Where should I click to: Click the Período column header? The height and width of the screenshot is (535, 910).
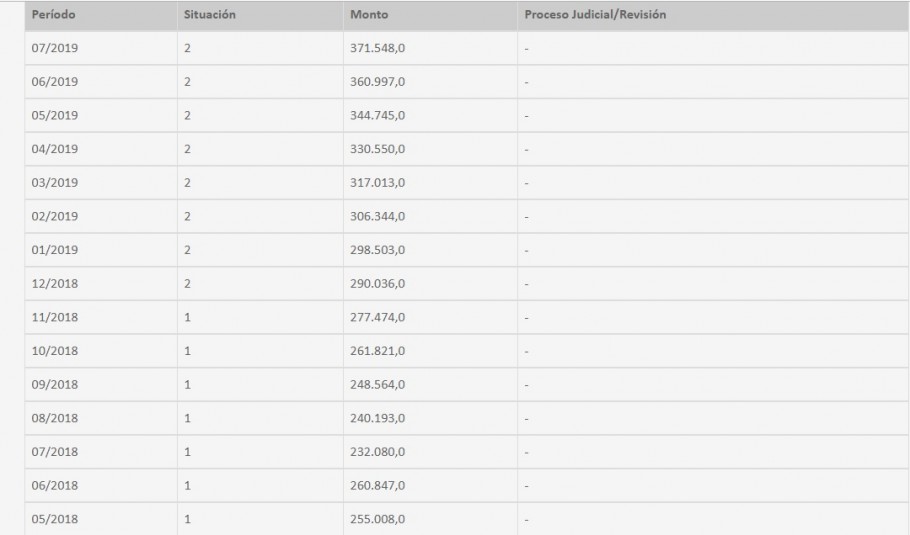pyautogui.click(x=53, y=17)
